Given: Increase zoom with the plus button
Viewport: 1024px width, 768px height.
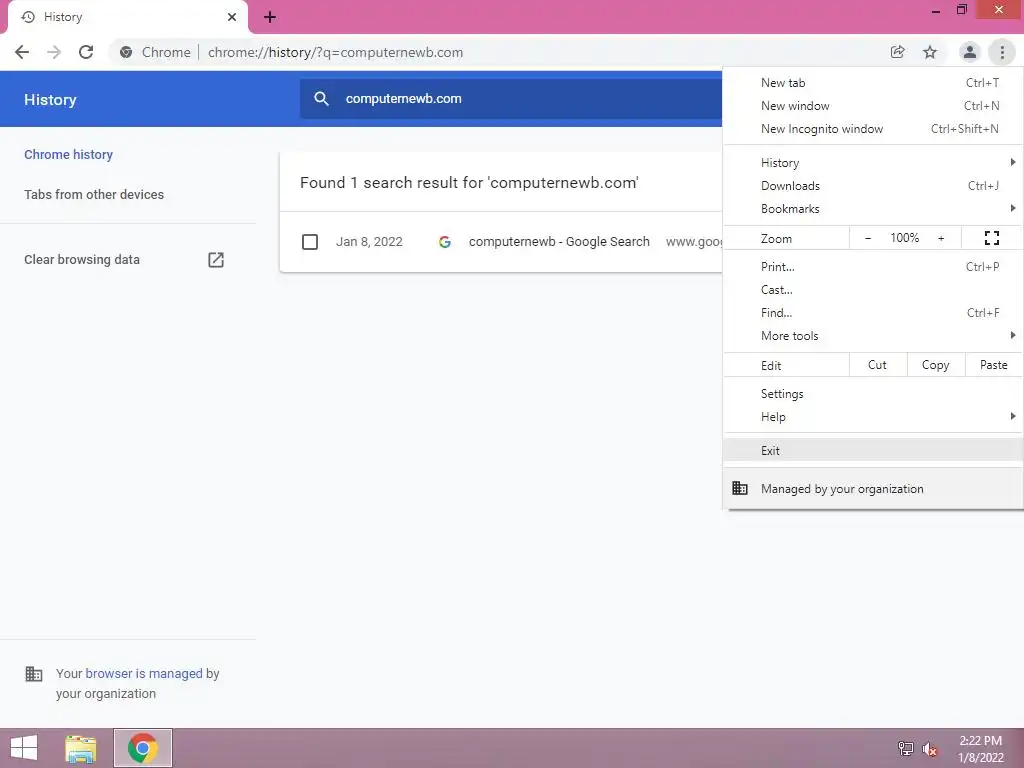Looking at the screenshot, I should click(x=941, y=238).
